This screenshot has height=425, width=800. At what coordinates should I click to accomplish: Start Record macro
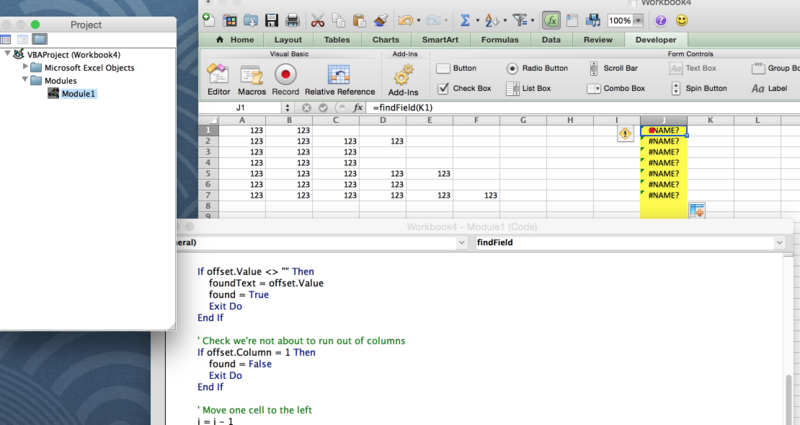(x=285, y=80)
